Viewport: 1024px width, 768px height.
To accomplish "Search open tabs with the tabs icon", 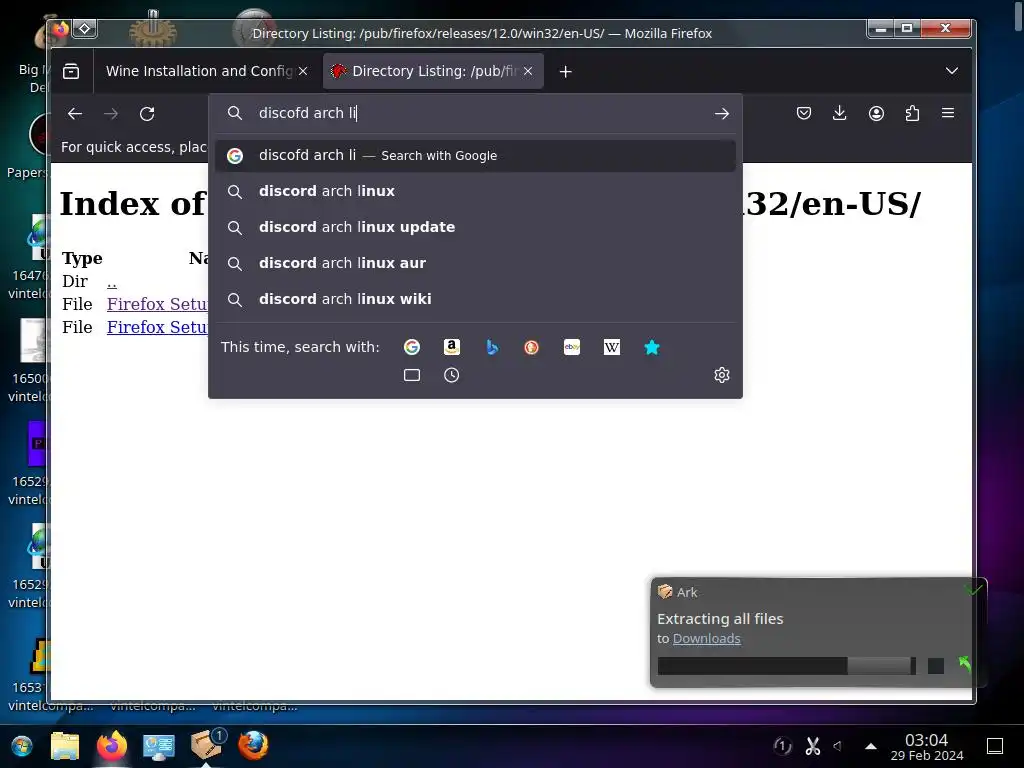I will point(412,375).
